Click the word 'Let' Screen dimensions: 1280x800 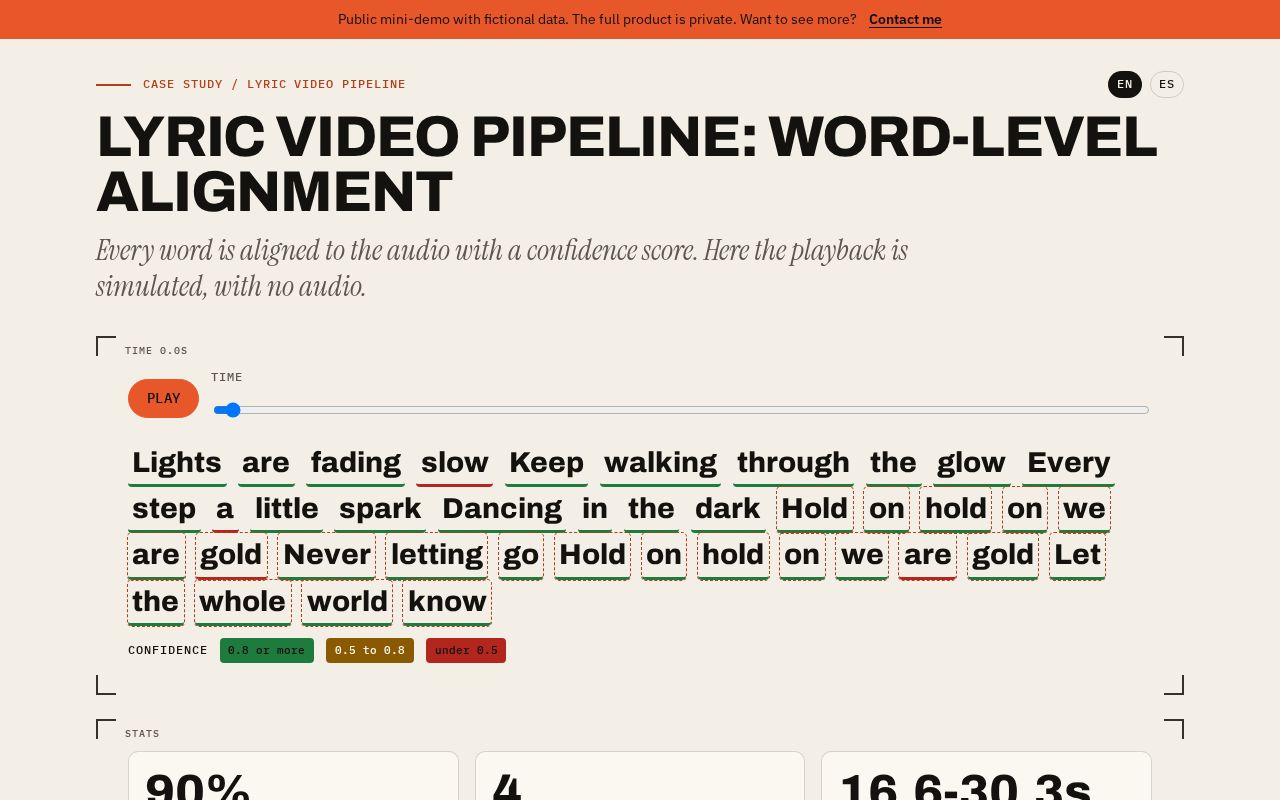(x=1077, y=555)
